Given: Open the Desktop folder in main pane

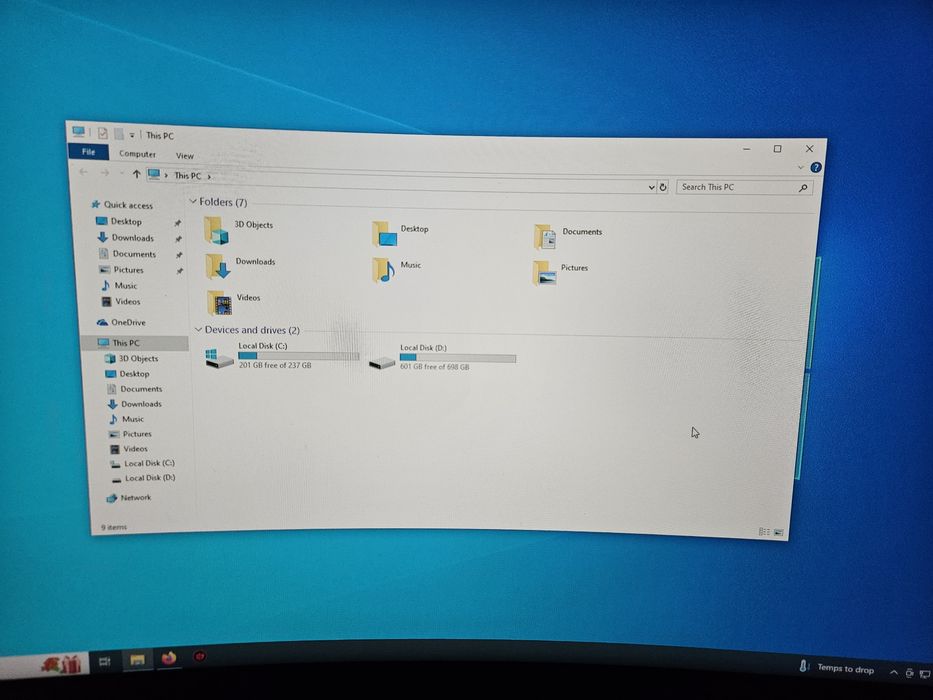Looking at the screenshot, I should coord(384,234).
